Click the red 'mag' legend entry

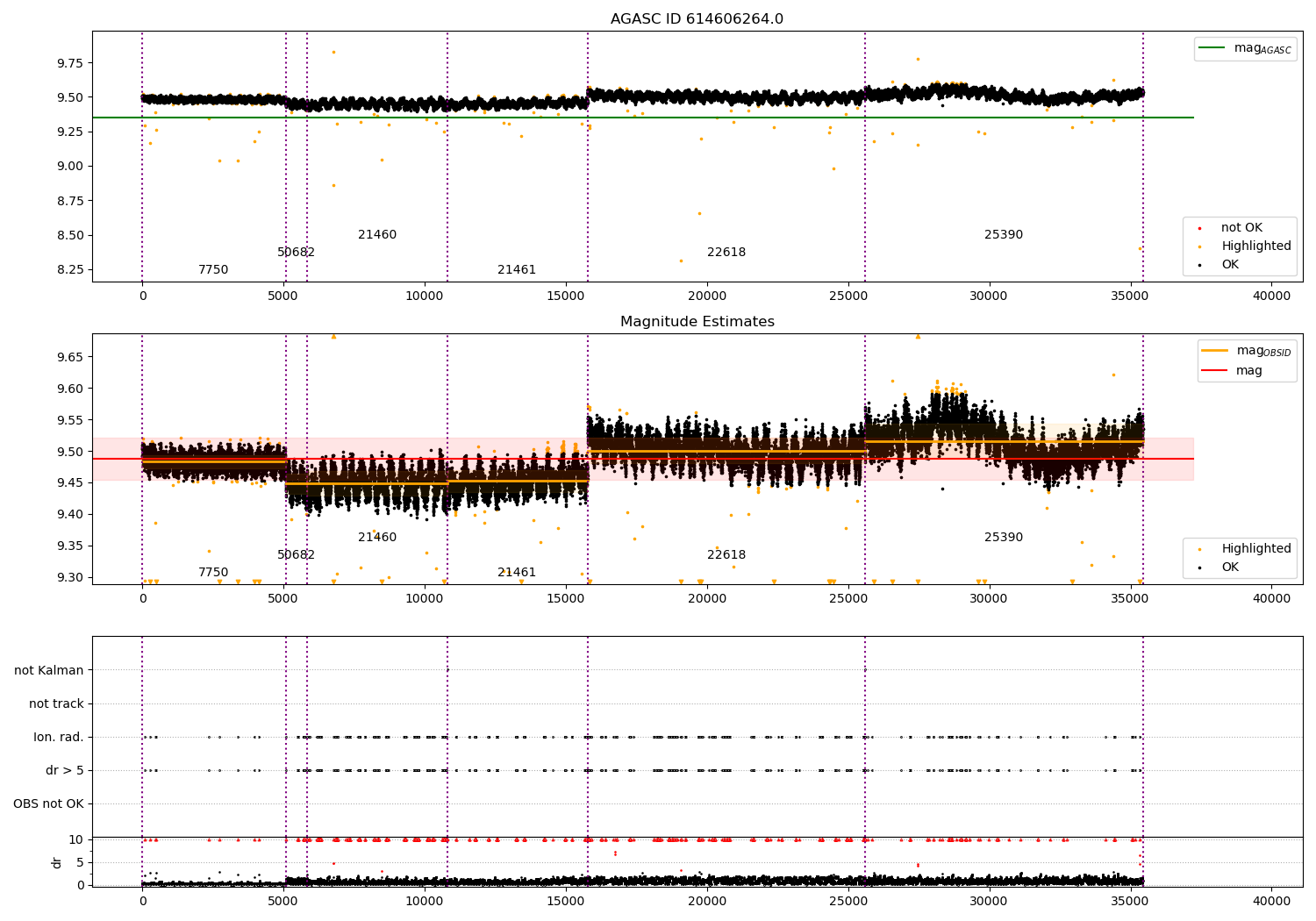(x=1232, y=371)
